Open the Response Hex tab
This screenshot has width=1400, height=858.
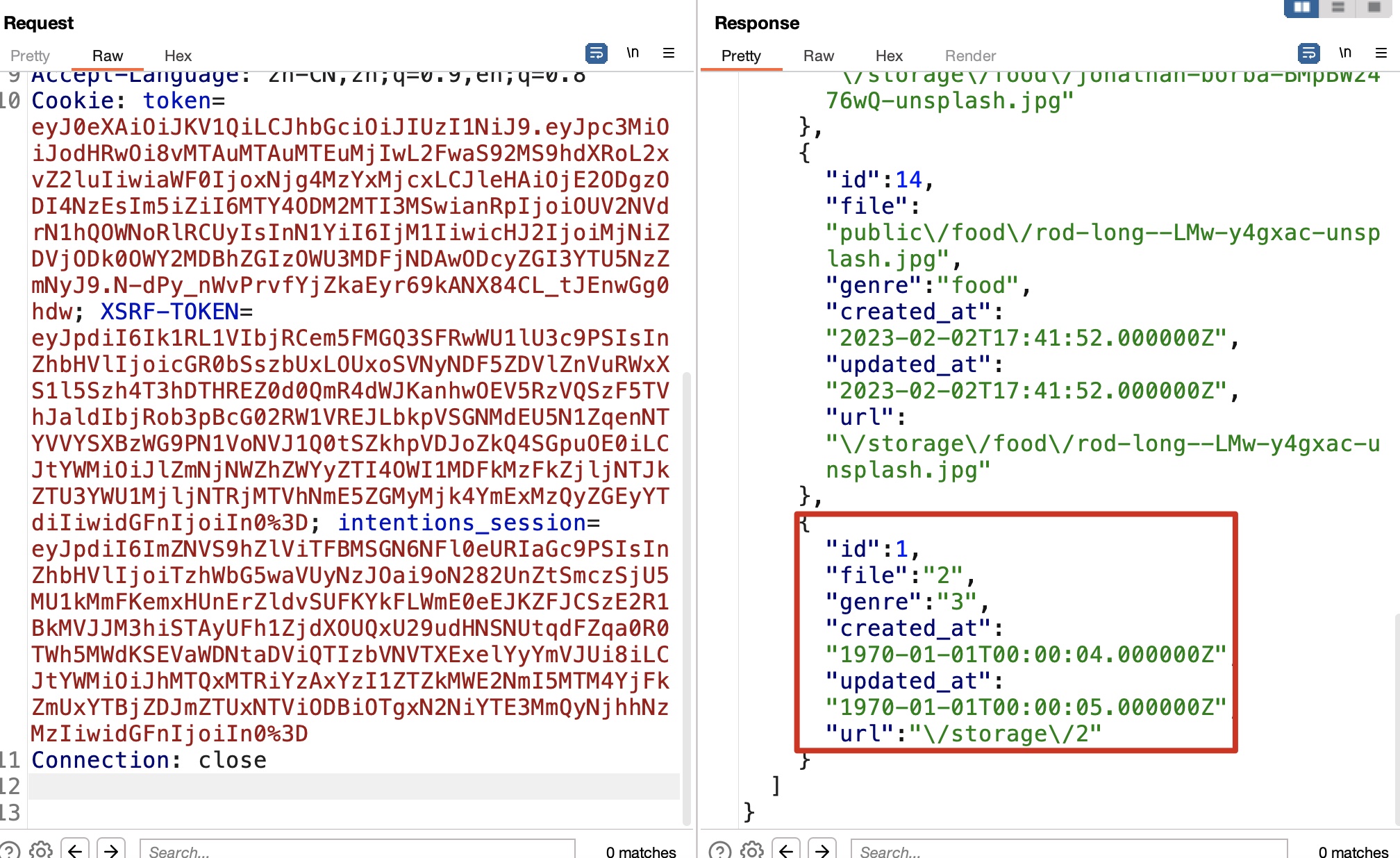(889, 56)
